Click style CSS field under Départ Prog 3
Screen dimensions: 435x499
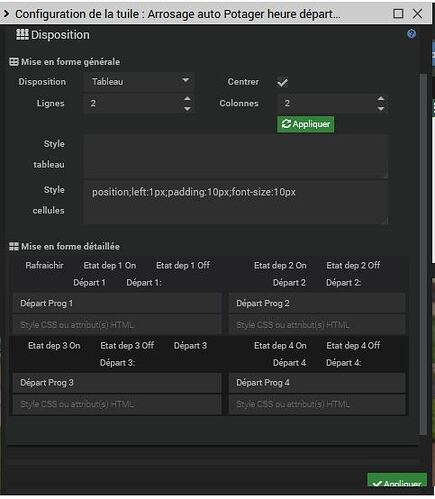pyautogui.click(x=117, y=404)
